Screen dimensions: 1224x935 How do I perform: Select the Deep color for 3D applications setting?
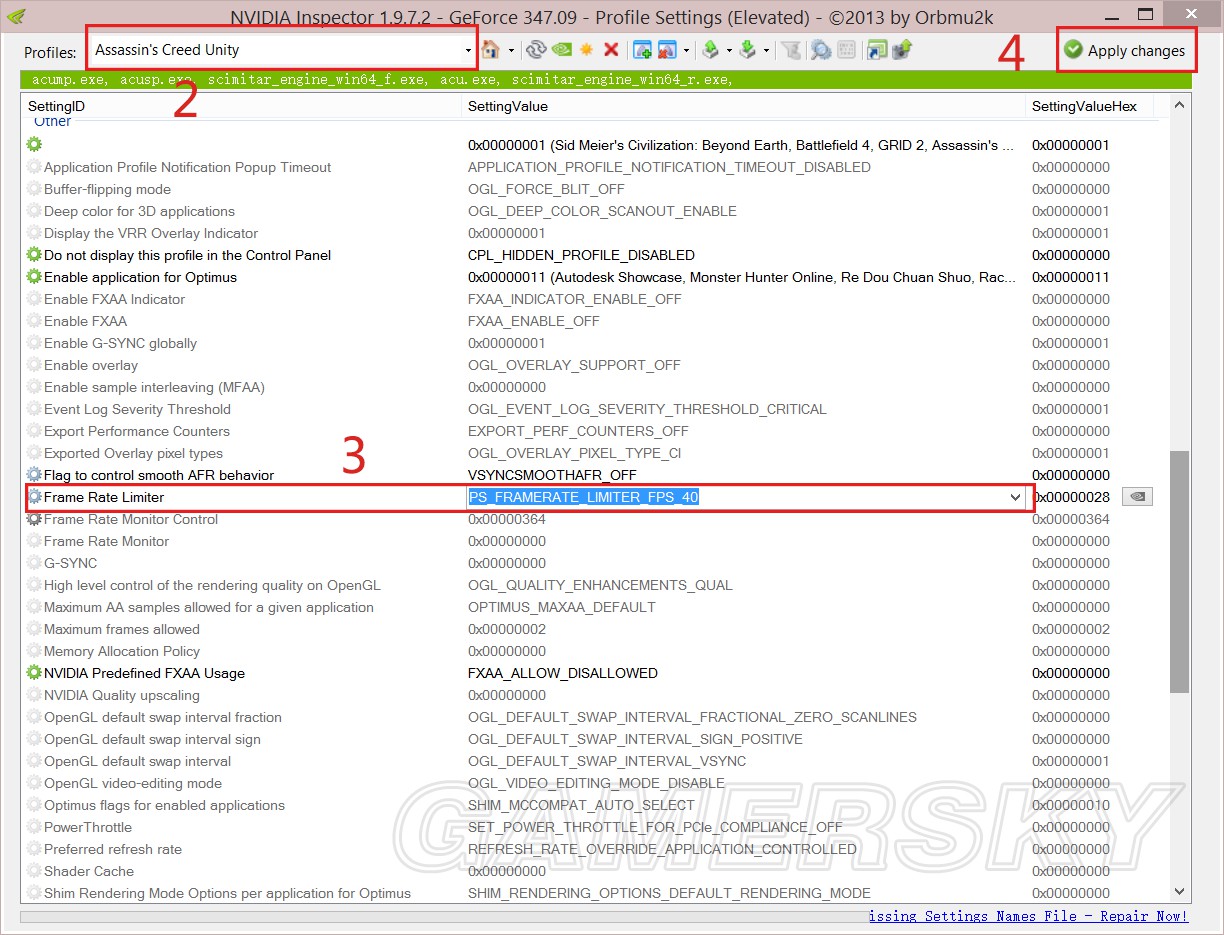[139, 211]
